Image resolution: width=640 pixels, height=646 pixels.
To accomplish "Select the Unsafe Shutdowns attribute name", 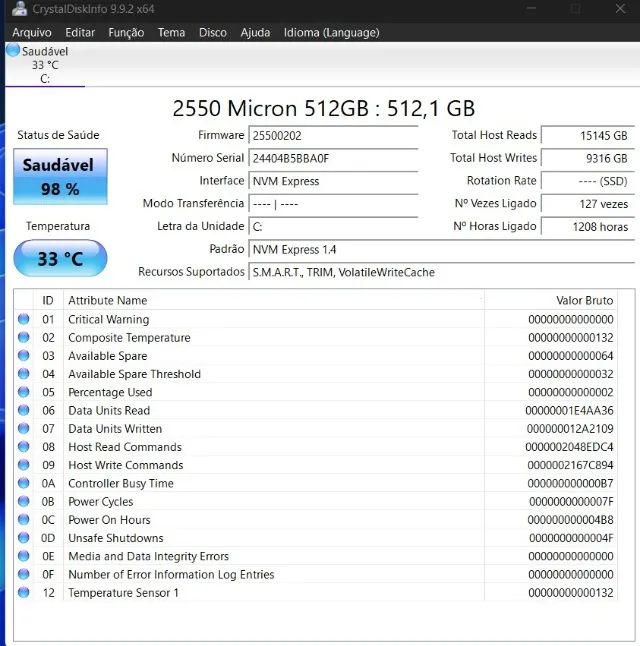I will tap(116, 538).
